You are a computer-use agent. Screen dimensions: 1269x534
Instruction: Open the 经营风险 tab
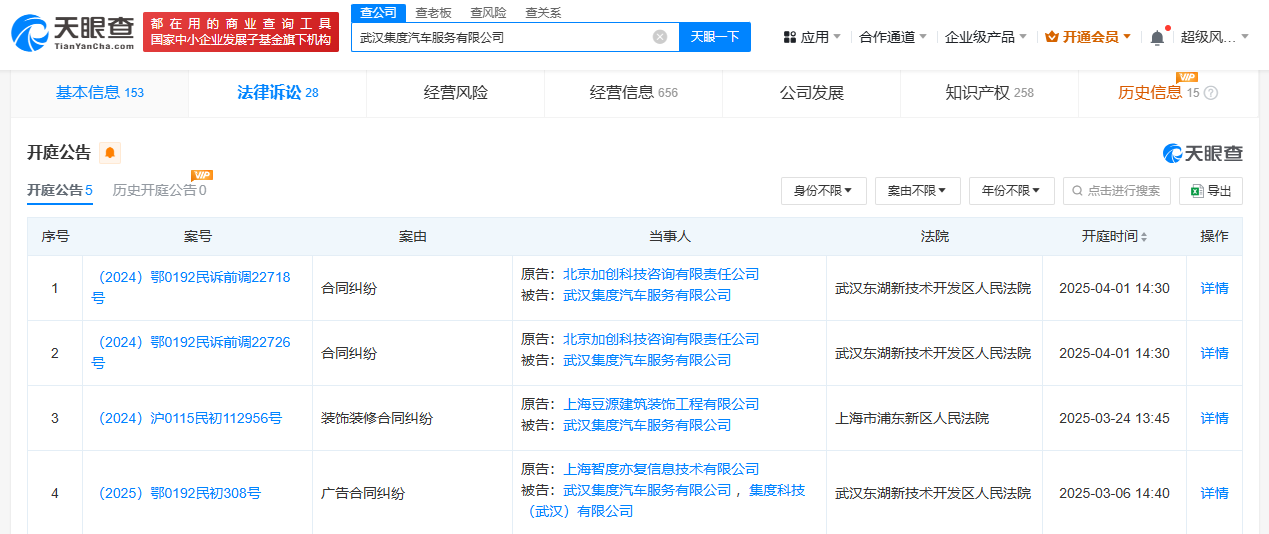click(456, 93)
